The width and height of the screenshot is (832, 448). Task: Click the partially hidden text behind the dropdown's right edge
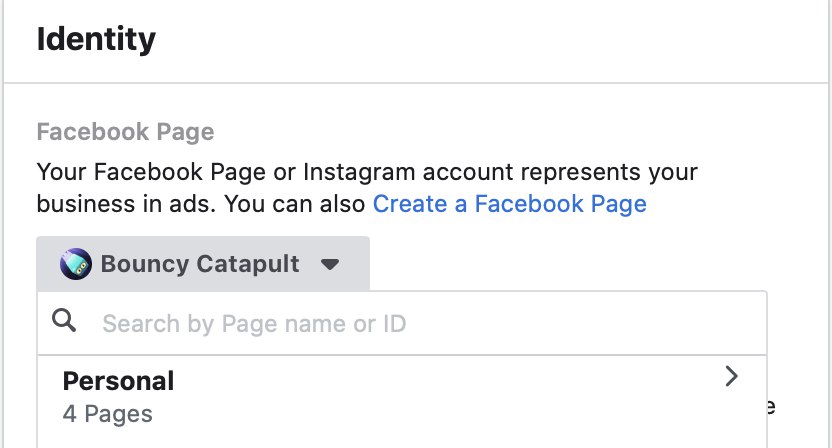[772, 407]
